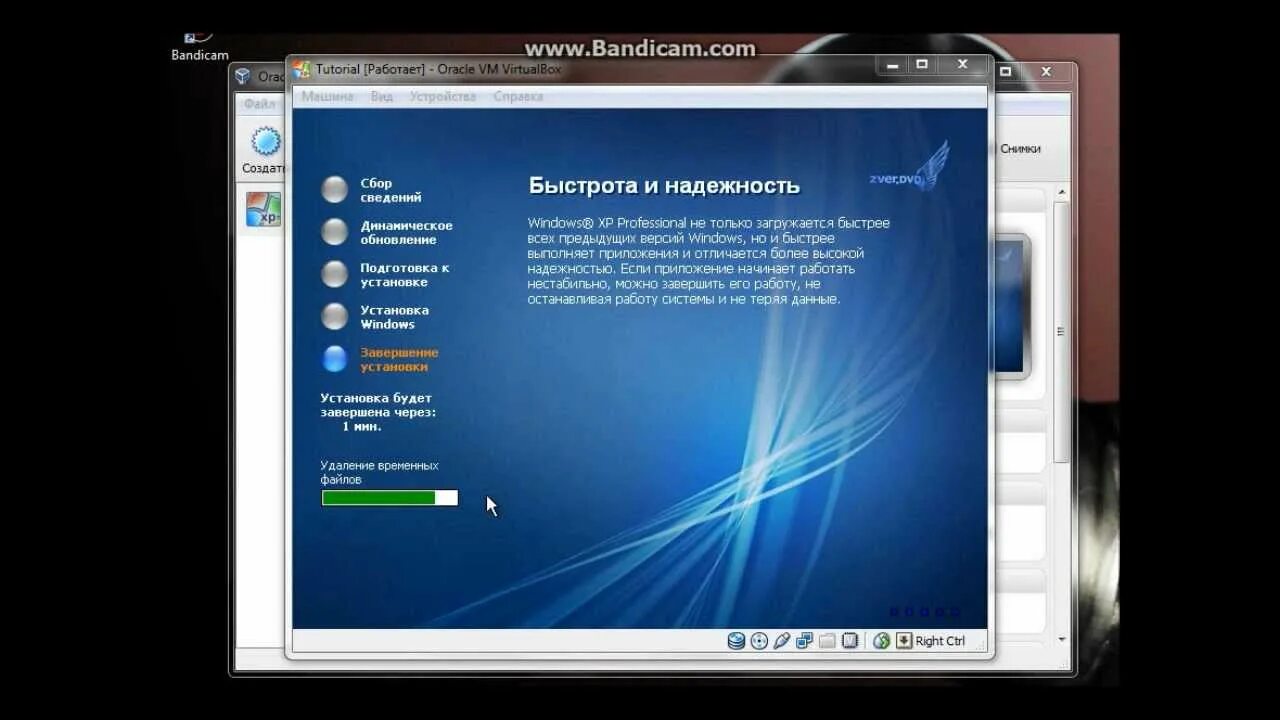Click the Динамическое обновление step bullet
The image size is (1280, 720).
tap(334, 232)
